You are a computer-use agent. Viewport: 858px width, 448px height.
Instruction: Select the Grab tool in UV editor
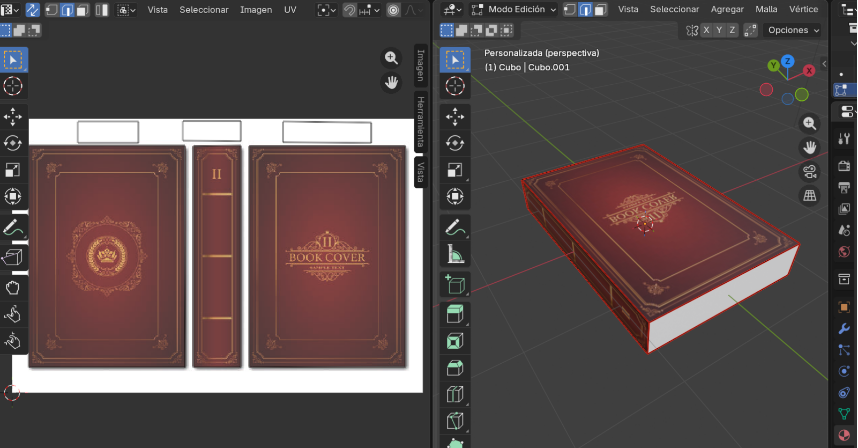click(x=13, y=287)
